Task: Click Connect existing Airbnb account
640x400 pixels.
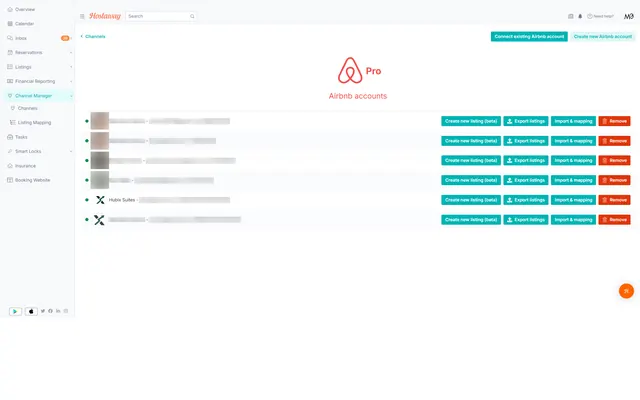Action: 529,36
